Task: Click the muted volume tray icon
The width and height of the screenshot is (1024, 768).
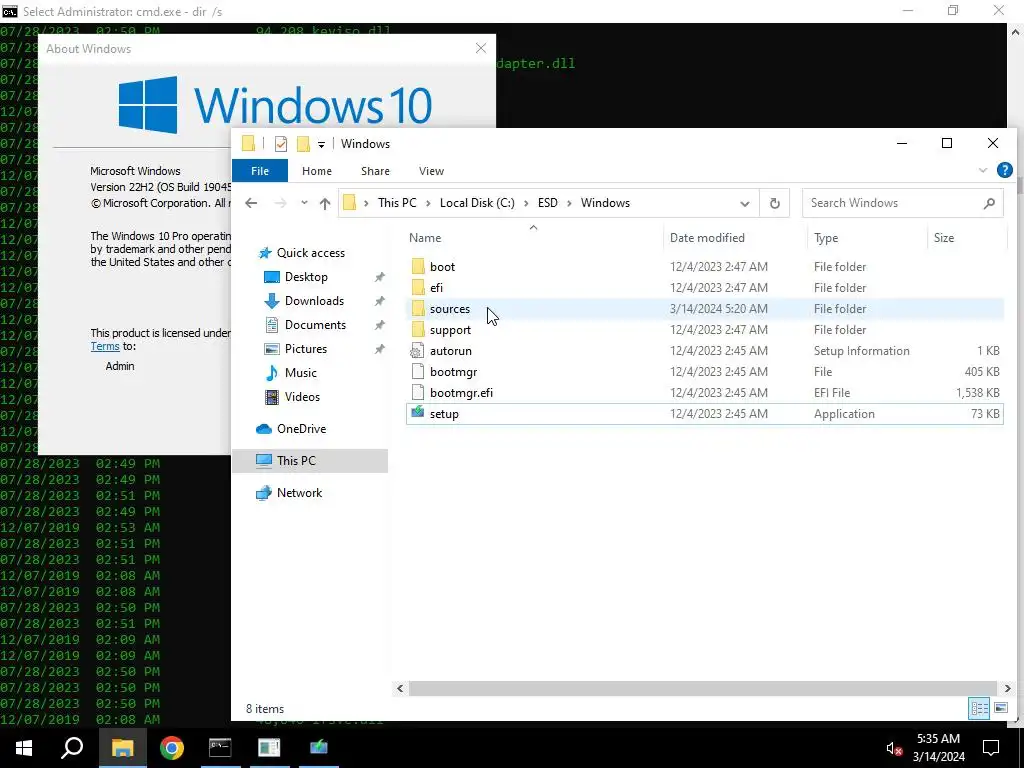Action: (x=894, y=748)
